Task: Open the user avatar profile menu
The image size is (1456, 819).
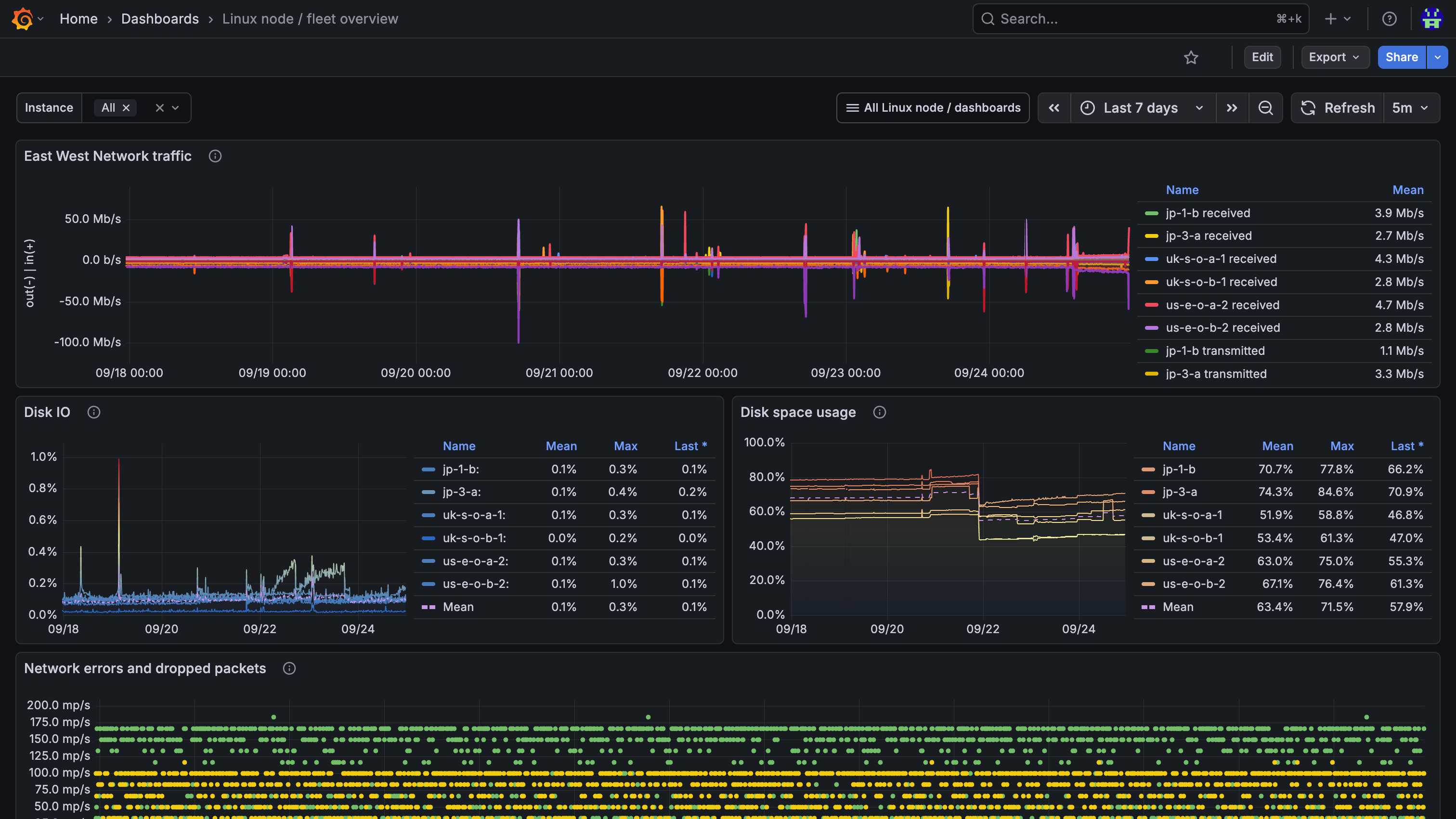Action: coord(1432,19)
